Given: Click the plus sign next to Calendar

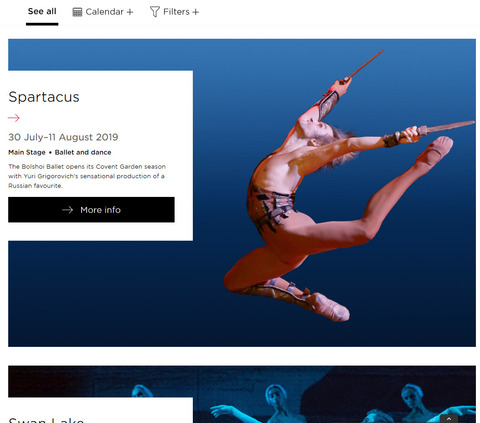Looking at the screenshot, I should [x=130, y=12].
